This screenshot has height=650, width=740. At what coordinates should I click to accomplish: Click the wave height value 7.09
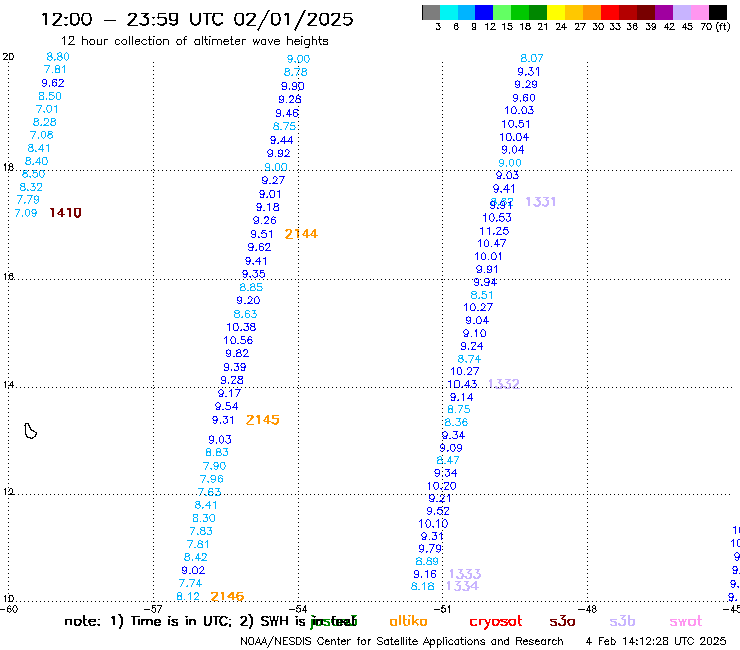pyautogui.click(x=25, y=213)
